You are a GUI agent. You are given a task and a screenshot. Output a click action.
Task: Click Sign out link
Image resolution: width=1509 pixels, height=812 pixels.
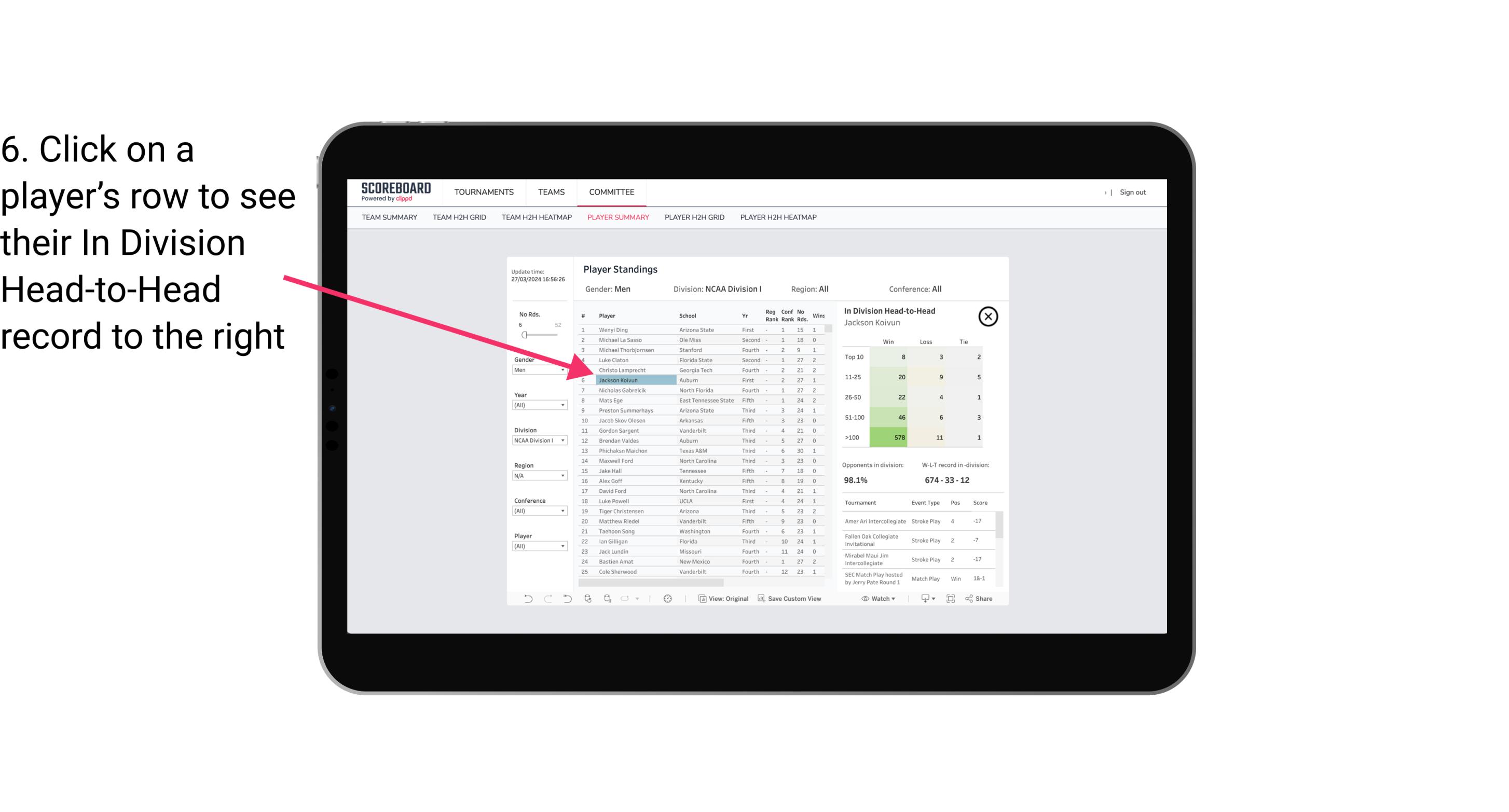coord(1132,191)
